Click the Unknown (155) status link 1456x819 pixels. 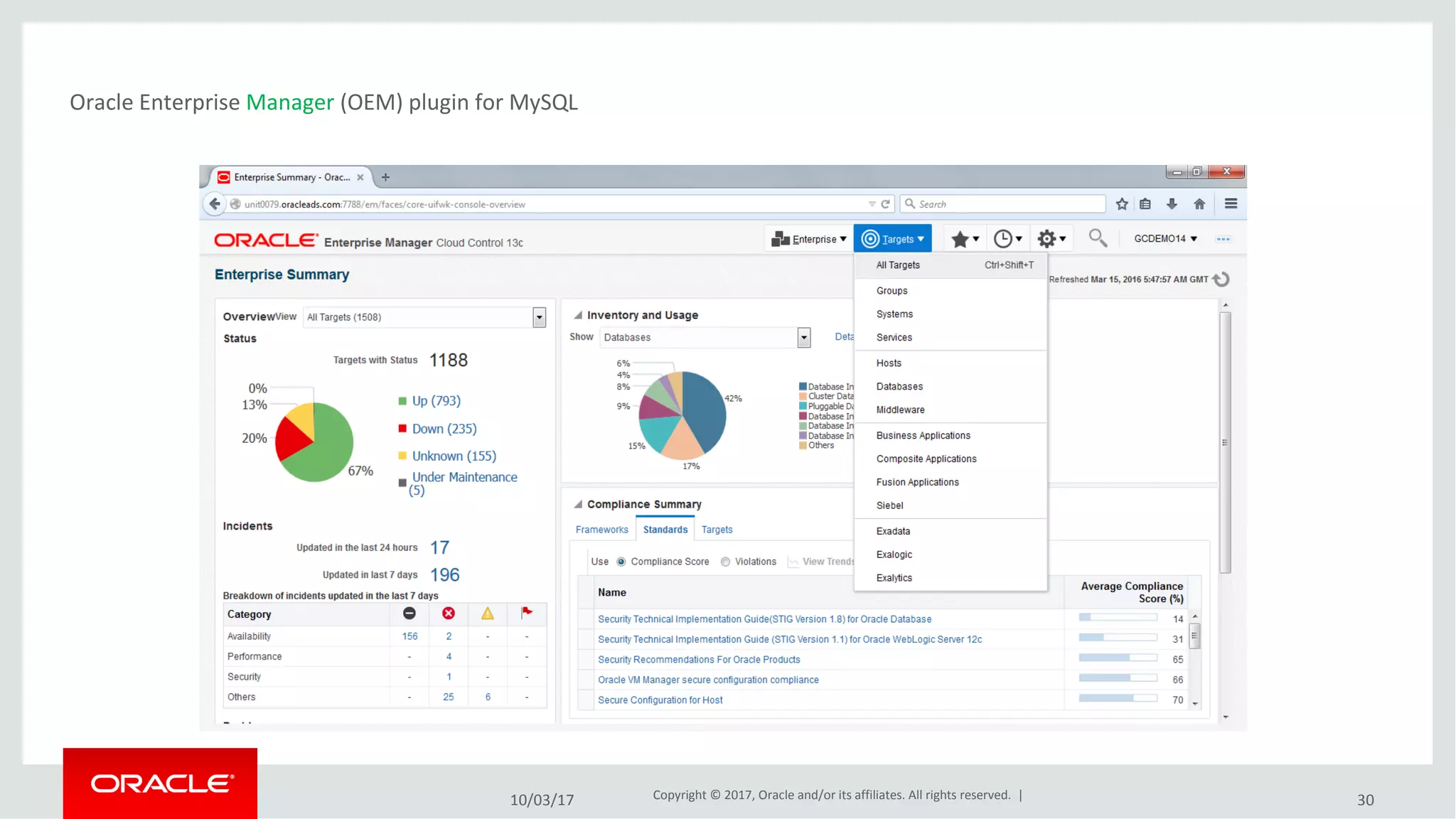click(x=454, y=456)
